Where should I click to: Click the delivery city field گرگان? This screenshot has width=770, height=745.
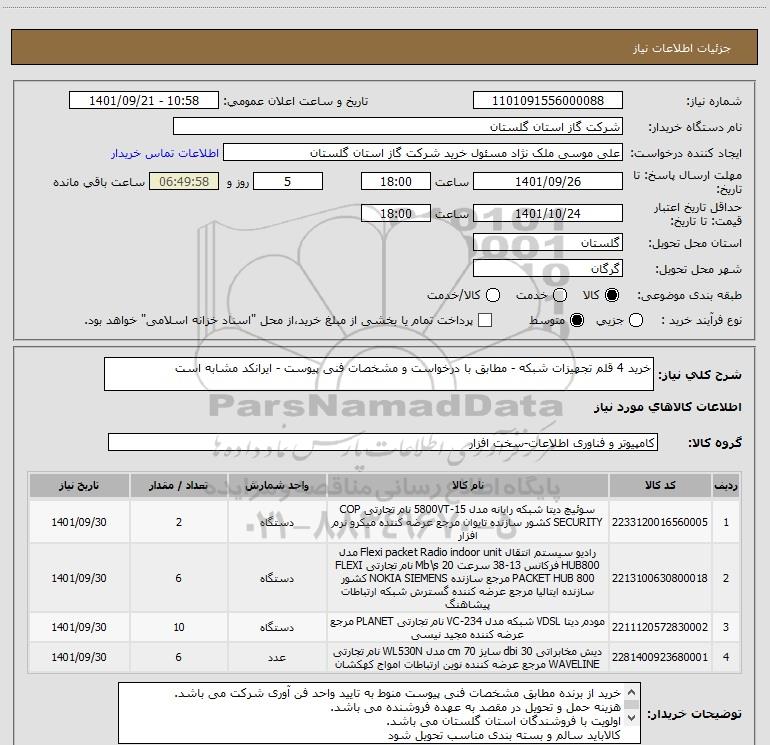click(548, 269)
